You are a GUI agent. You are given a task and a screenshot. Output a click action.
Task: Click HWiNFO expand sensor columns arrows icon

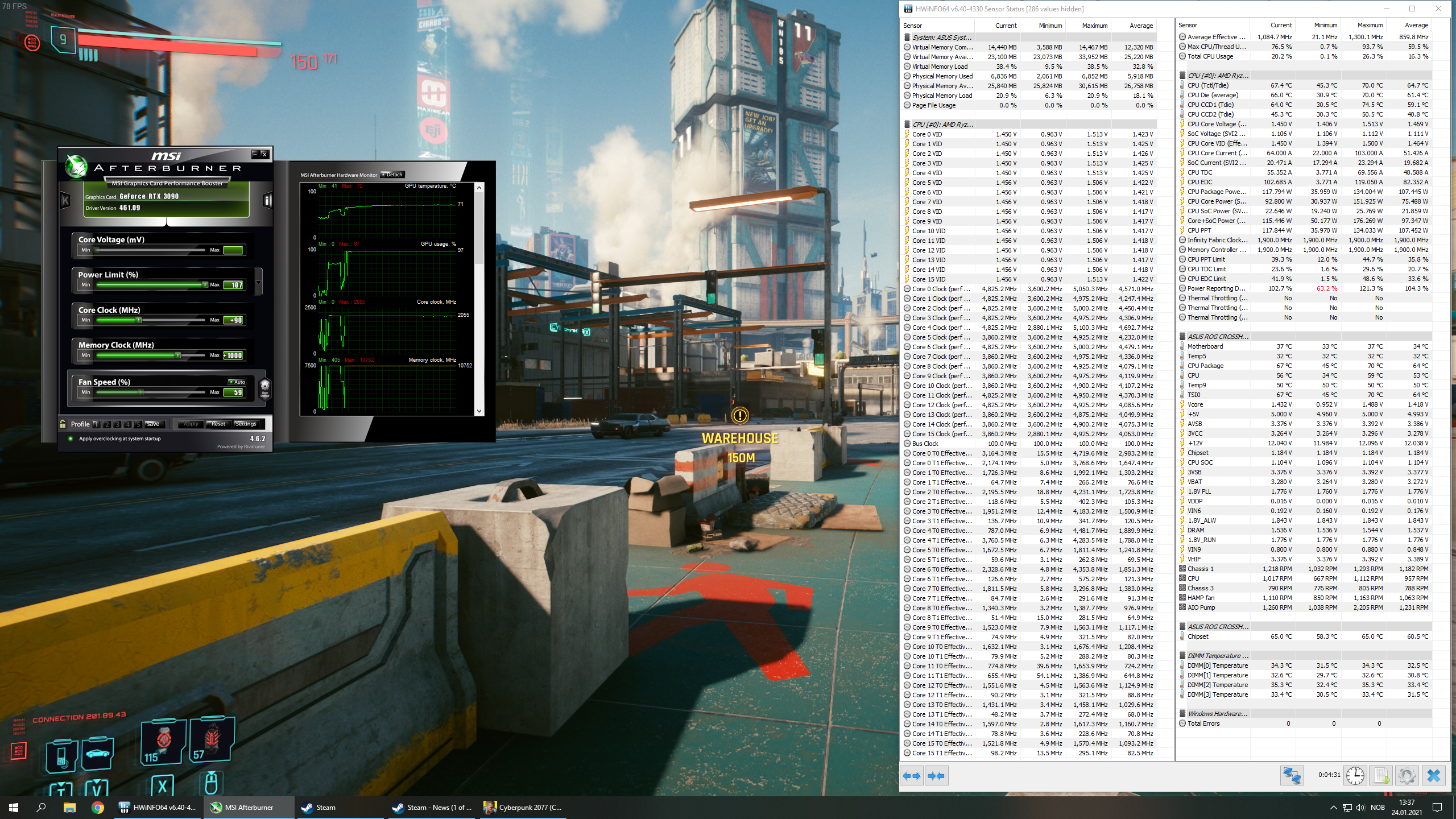click(912, 776)
